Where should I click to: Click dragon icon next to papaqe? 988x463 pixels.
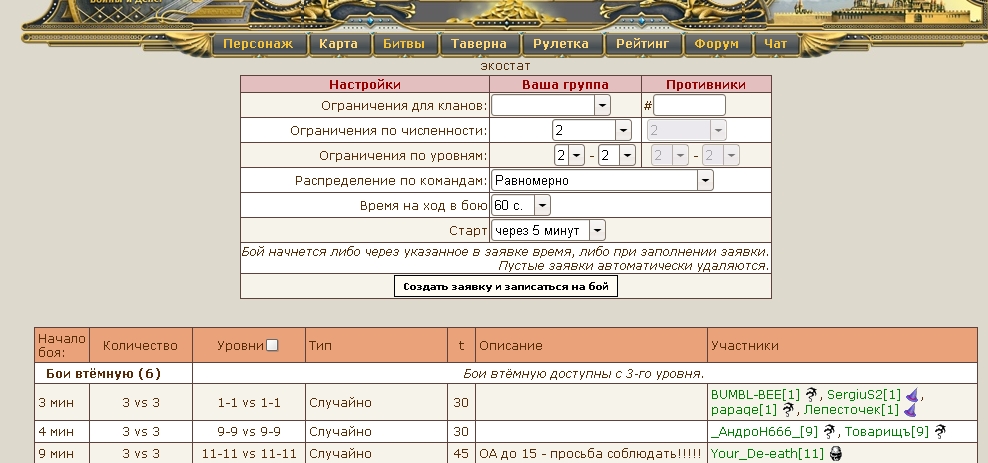pyautogui.click(x=789, y=410)
